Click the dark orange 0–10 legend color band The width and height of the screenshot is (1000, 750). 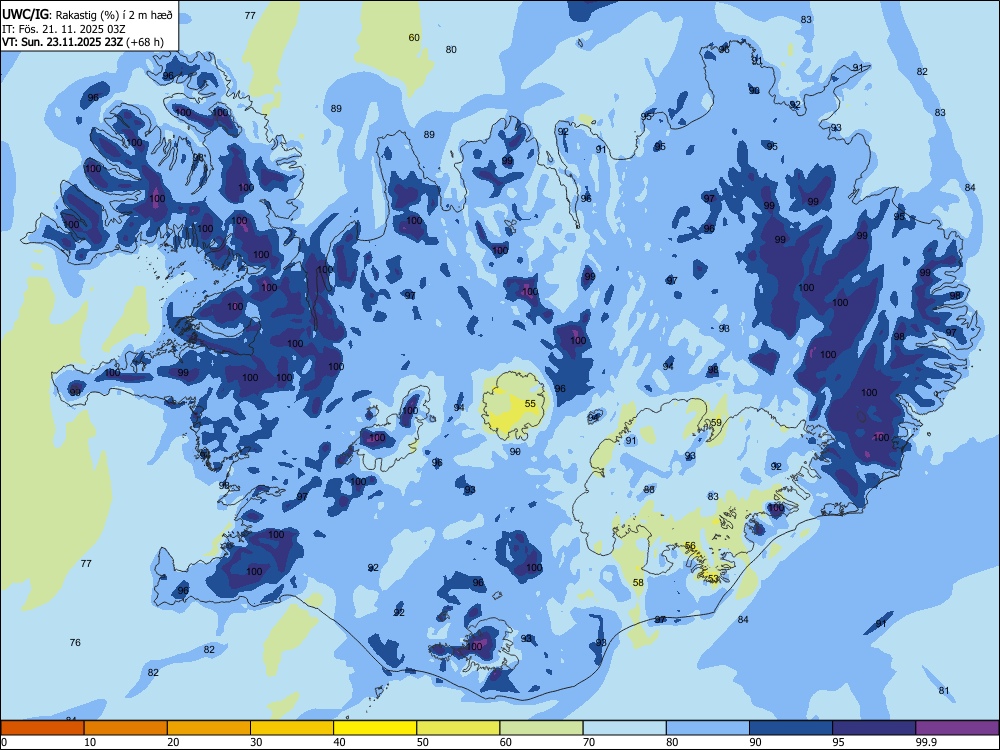(42, 728)
